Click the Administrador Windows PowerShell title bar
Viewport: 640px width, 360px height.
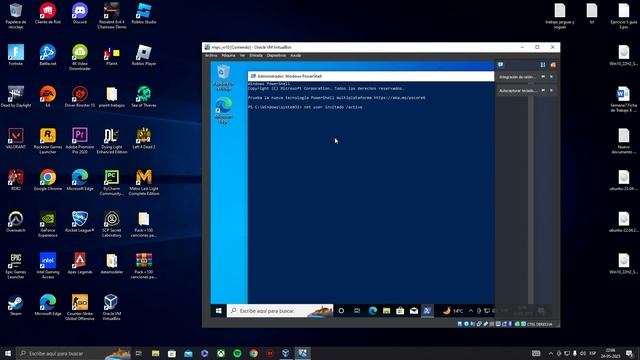371,76
